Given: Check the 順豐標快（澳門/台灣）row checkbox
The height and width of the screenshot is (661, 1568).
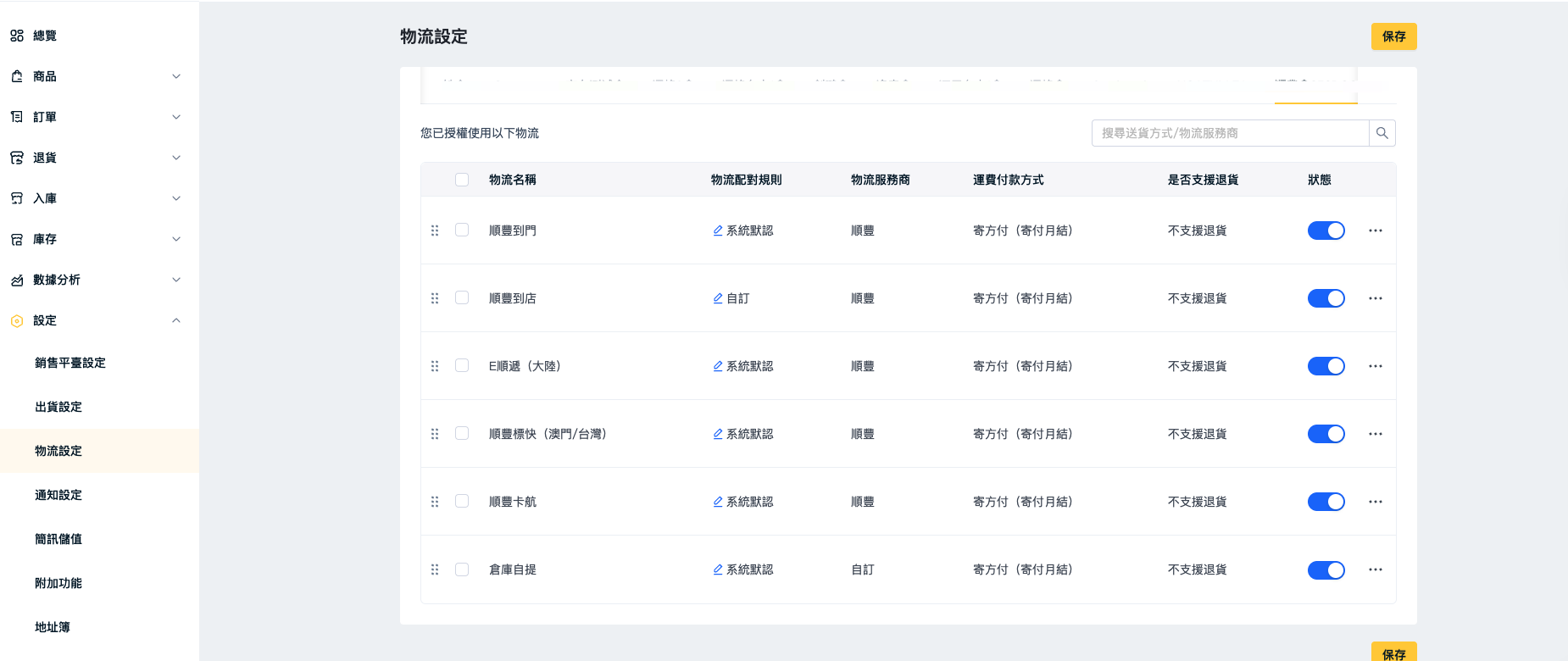Looking at the screenshot, I should [462, 433].
